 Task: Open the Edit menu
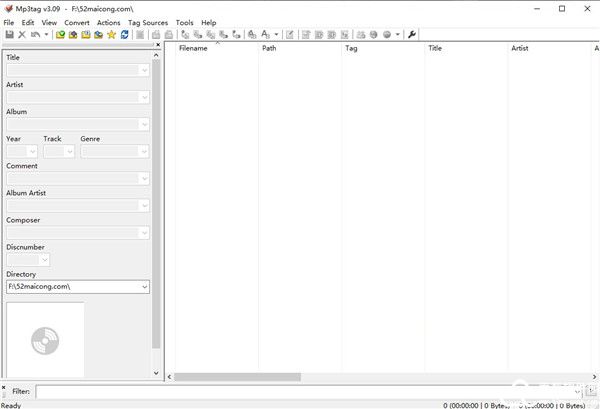pyautogui.click(x=28, y=23)
